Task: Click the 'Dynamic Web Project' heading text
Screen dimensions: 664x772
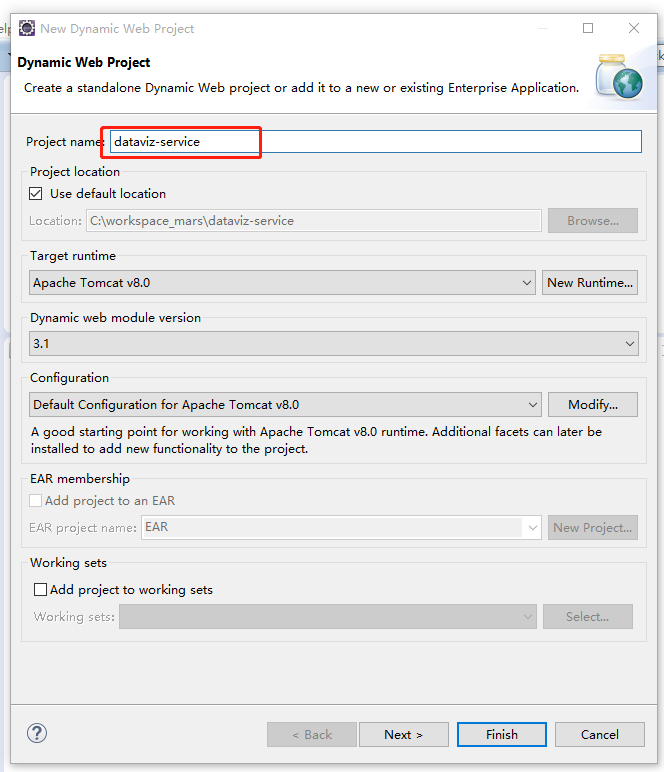Action: (x=84, y=63)
